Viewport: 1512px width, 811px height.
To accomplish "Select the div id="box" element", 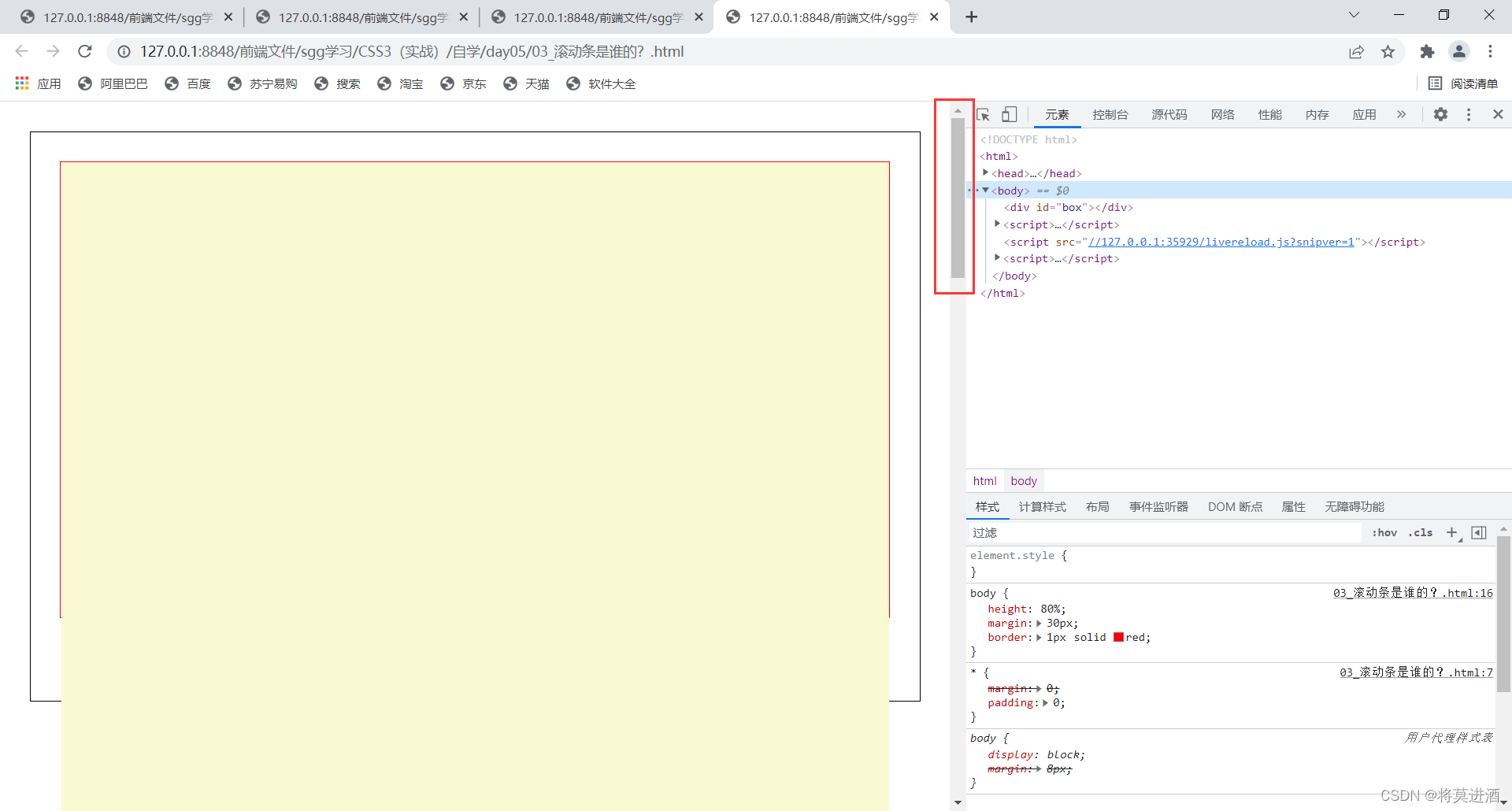I will (1068, 207).
